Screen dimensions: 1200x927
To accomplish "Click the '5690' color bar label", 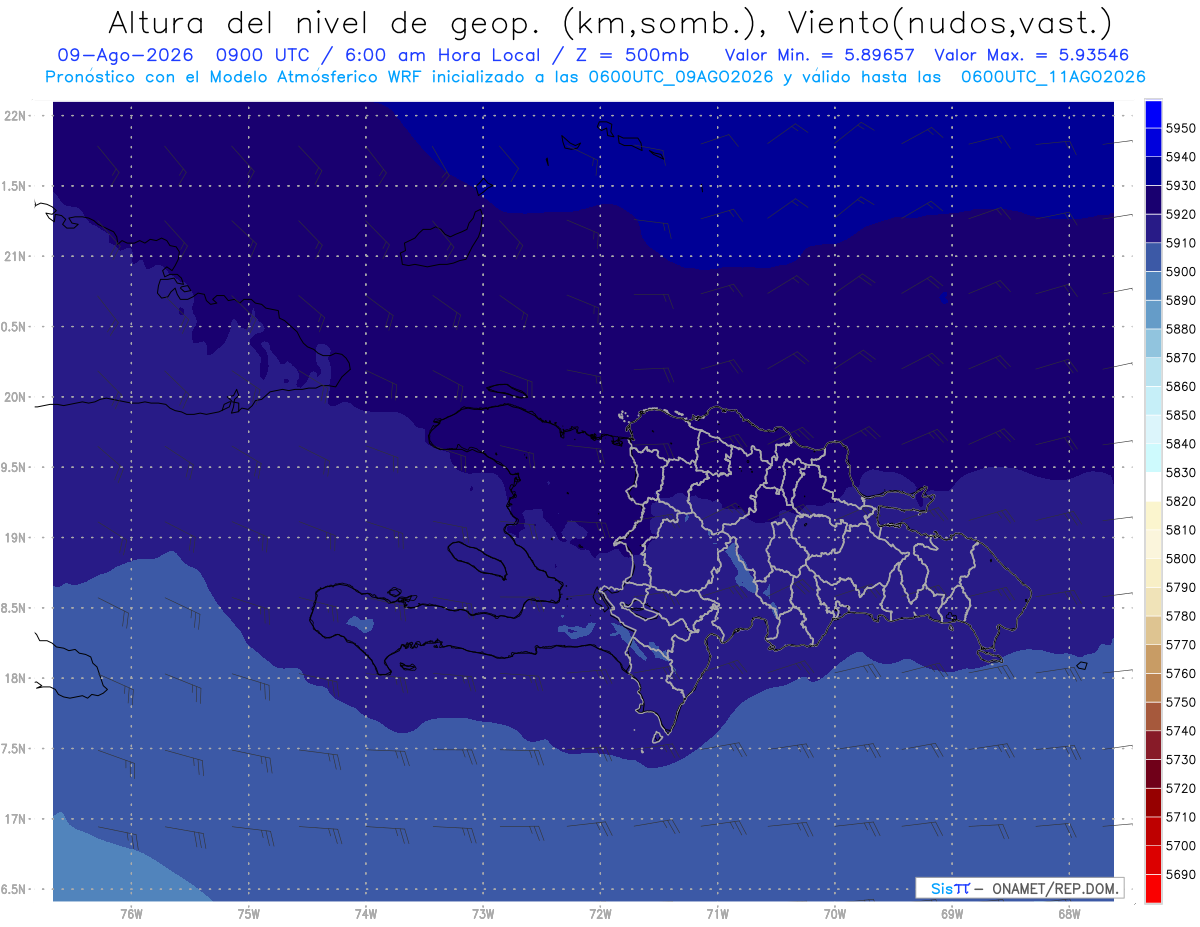I will (1180, 874).
